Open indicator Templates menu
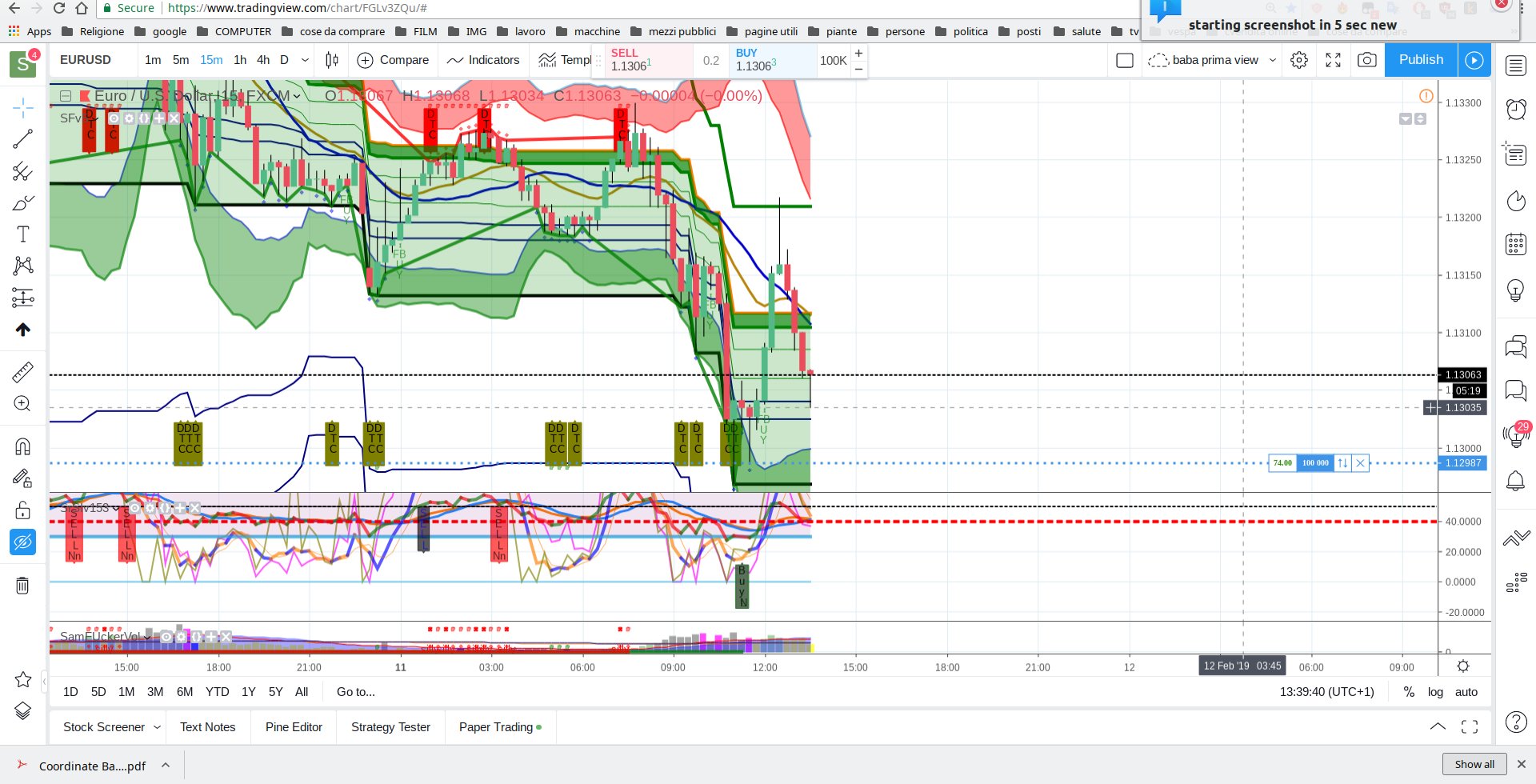This screenshot has width=1536, height=784. (x=565, y=60)
